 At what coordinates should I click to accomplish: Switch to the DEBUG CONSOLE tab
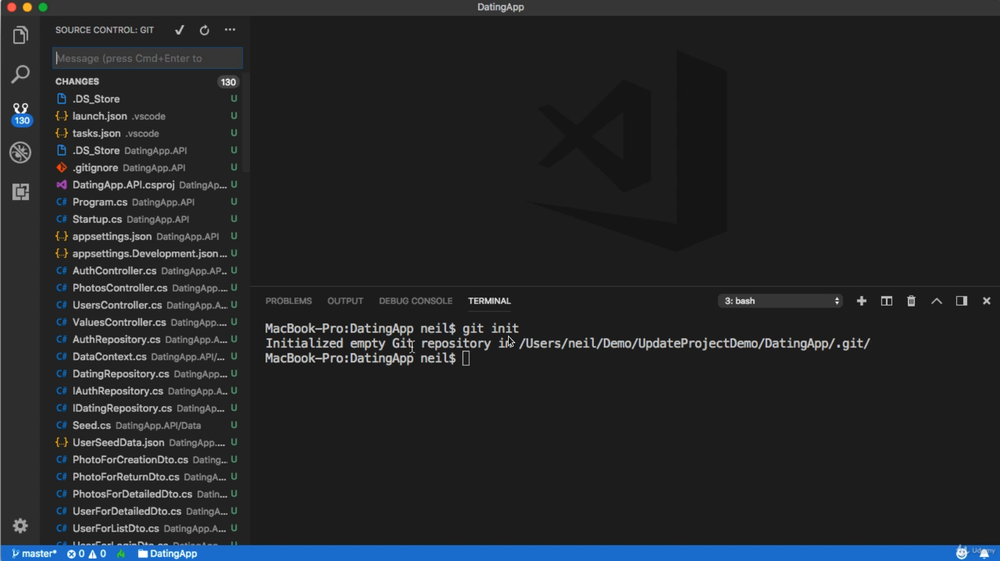(415, 301)
